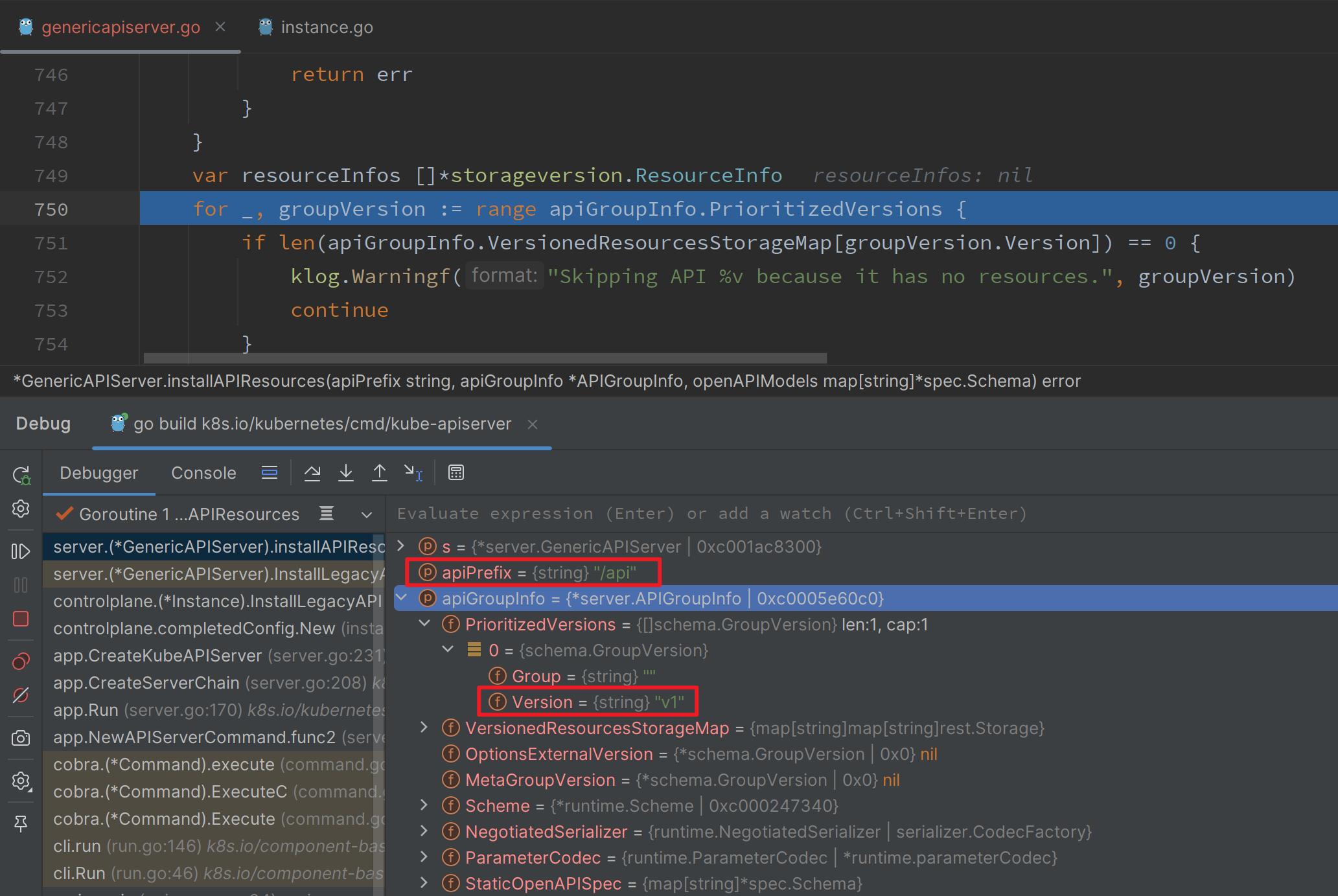Toggle Mute Breakpoints icon
The image size is (1338, 896).
(x=21, y=695)
